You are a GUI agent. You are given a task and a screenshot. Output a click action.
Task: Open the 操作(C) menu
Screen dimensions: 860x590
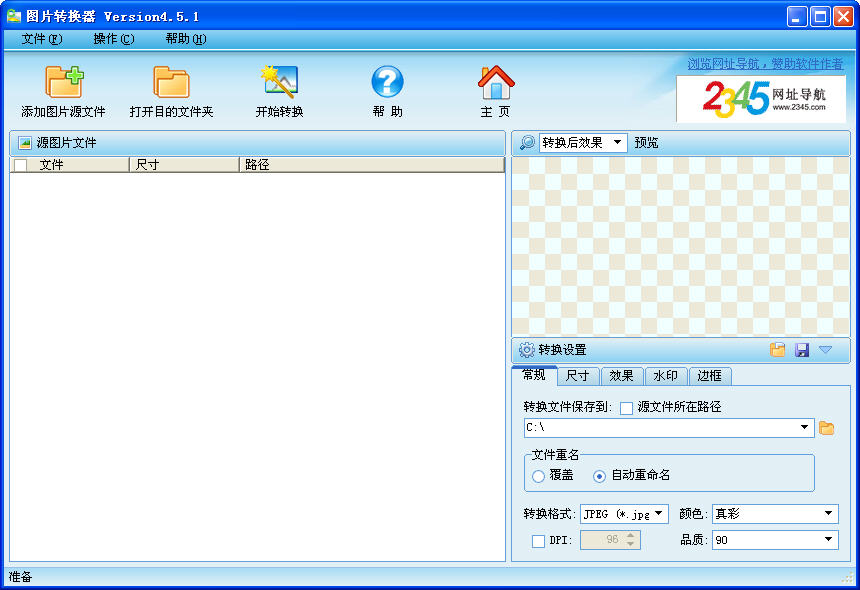[x=114, y=39]
